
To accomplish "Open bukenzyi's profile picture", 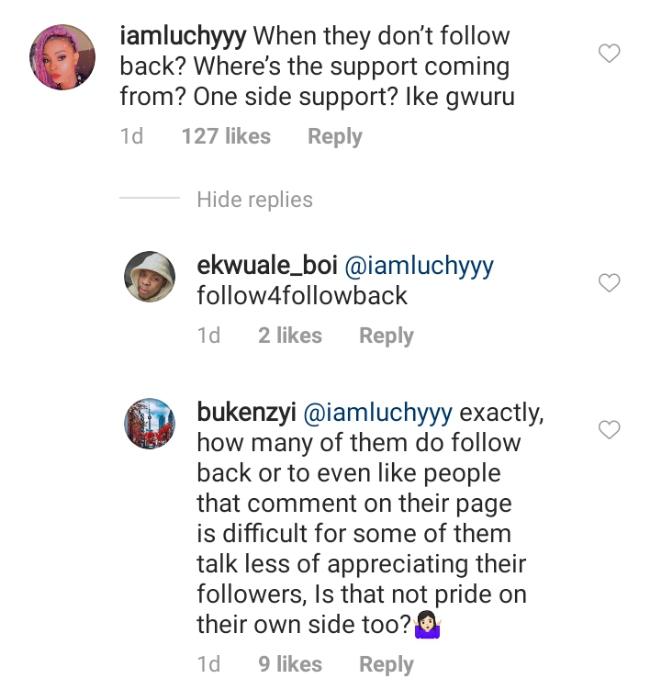I will (150, 422).
